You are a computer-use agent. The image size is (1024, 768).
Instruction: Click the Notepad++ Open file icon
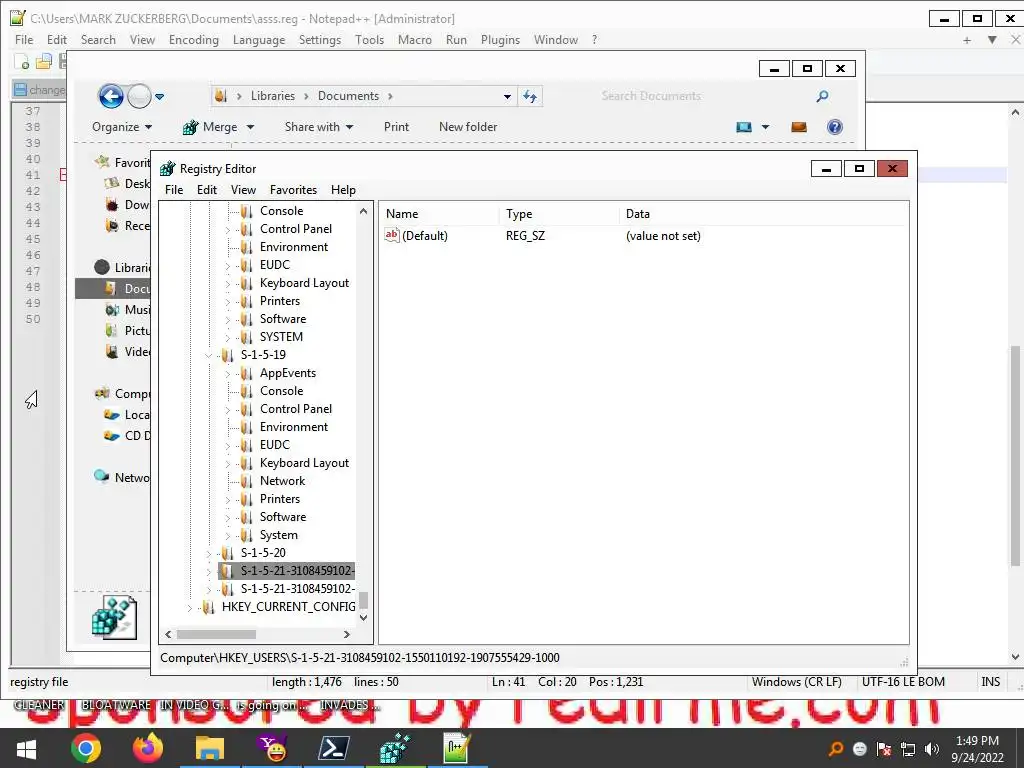[x=44, y=62]
